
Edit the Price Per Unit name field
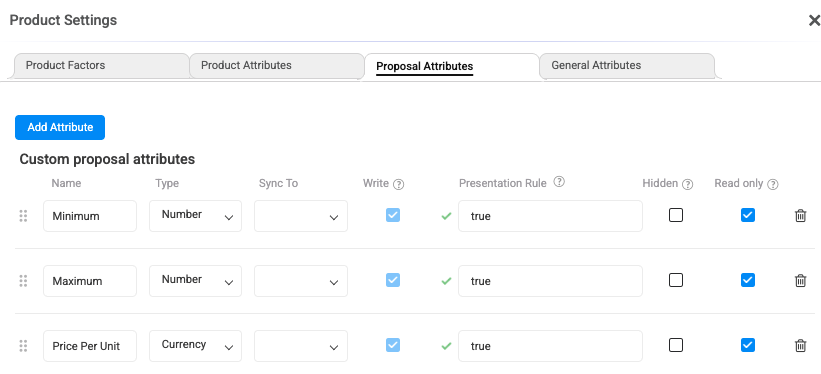(90, 346)
